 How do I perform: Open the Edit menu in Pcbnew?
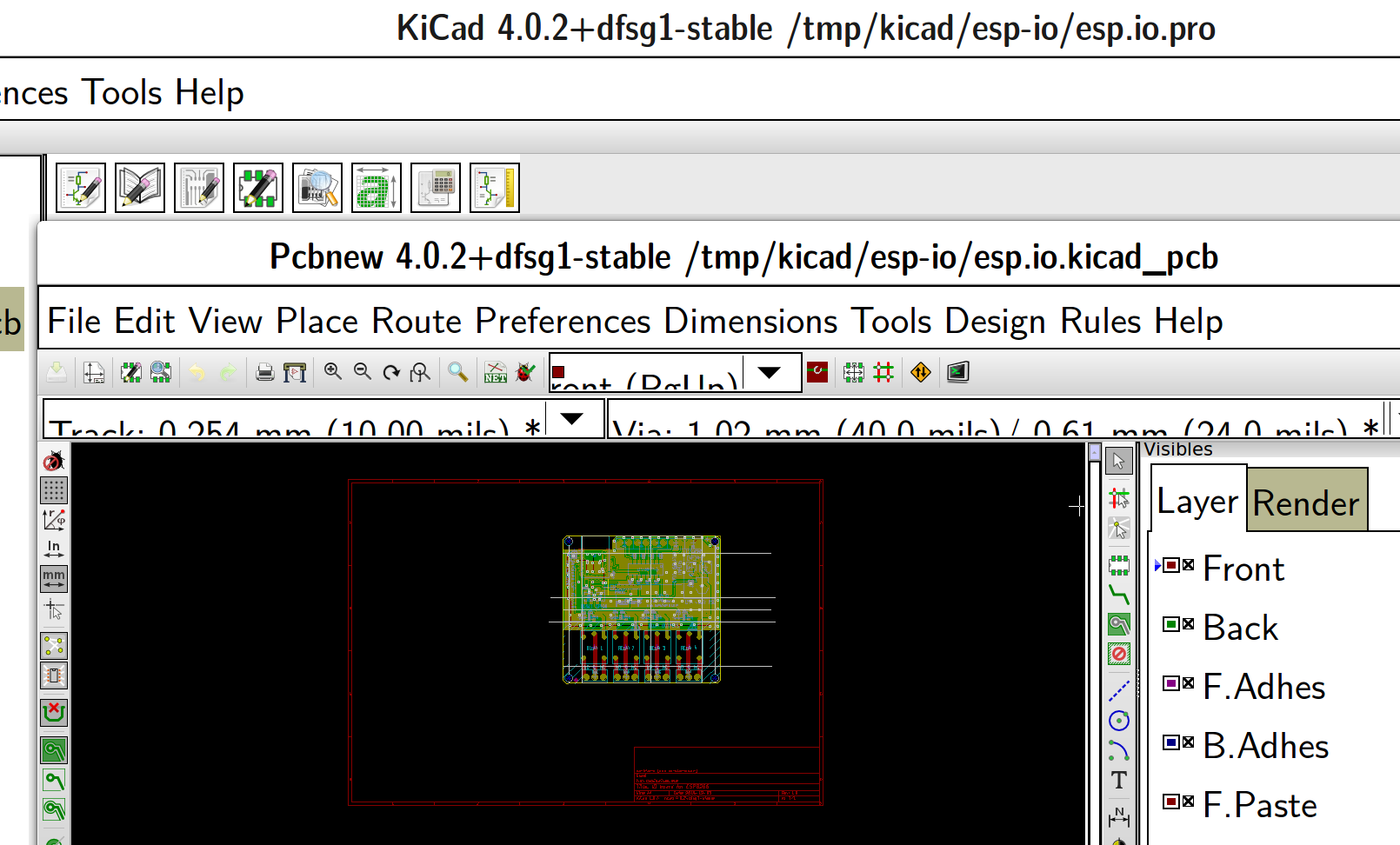click(x=145, y=322)
